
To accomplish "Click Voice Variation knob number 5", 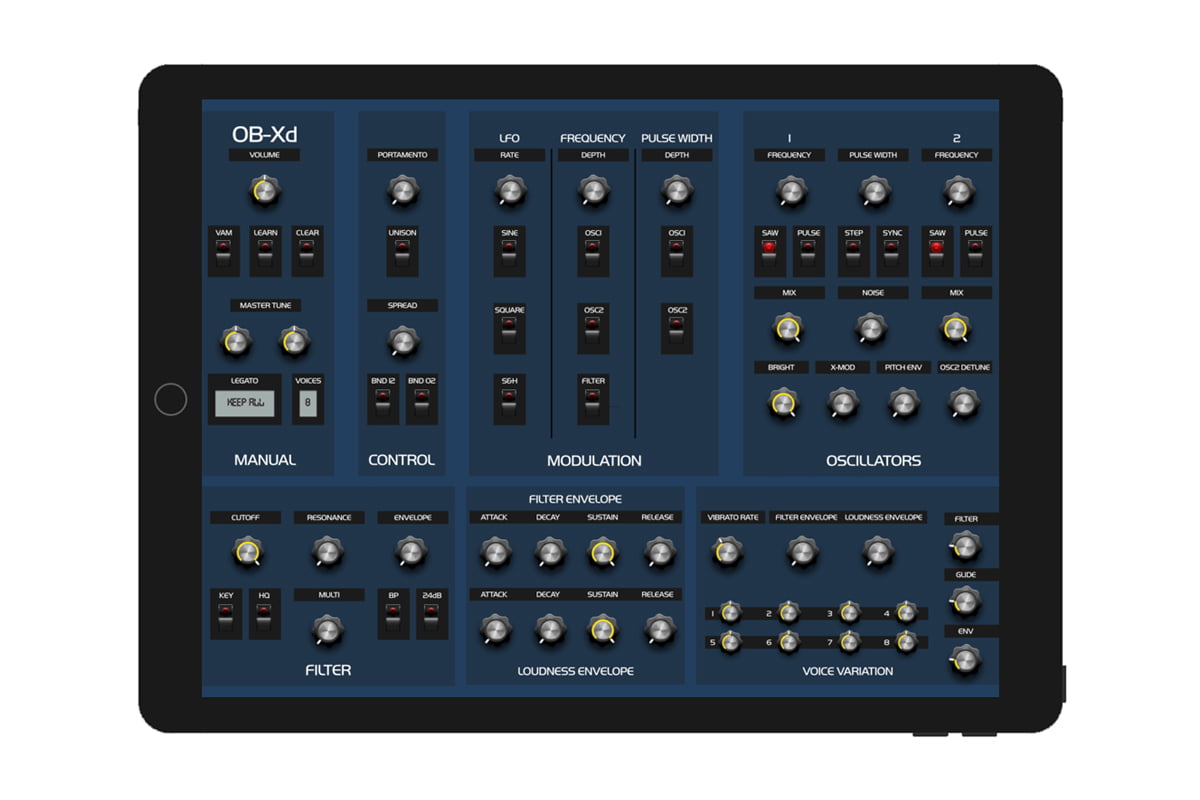I will point(730,642).
